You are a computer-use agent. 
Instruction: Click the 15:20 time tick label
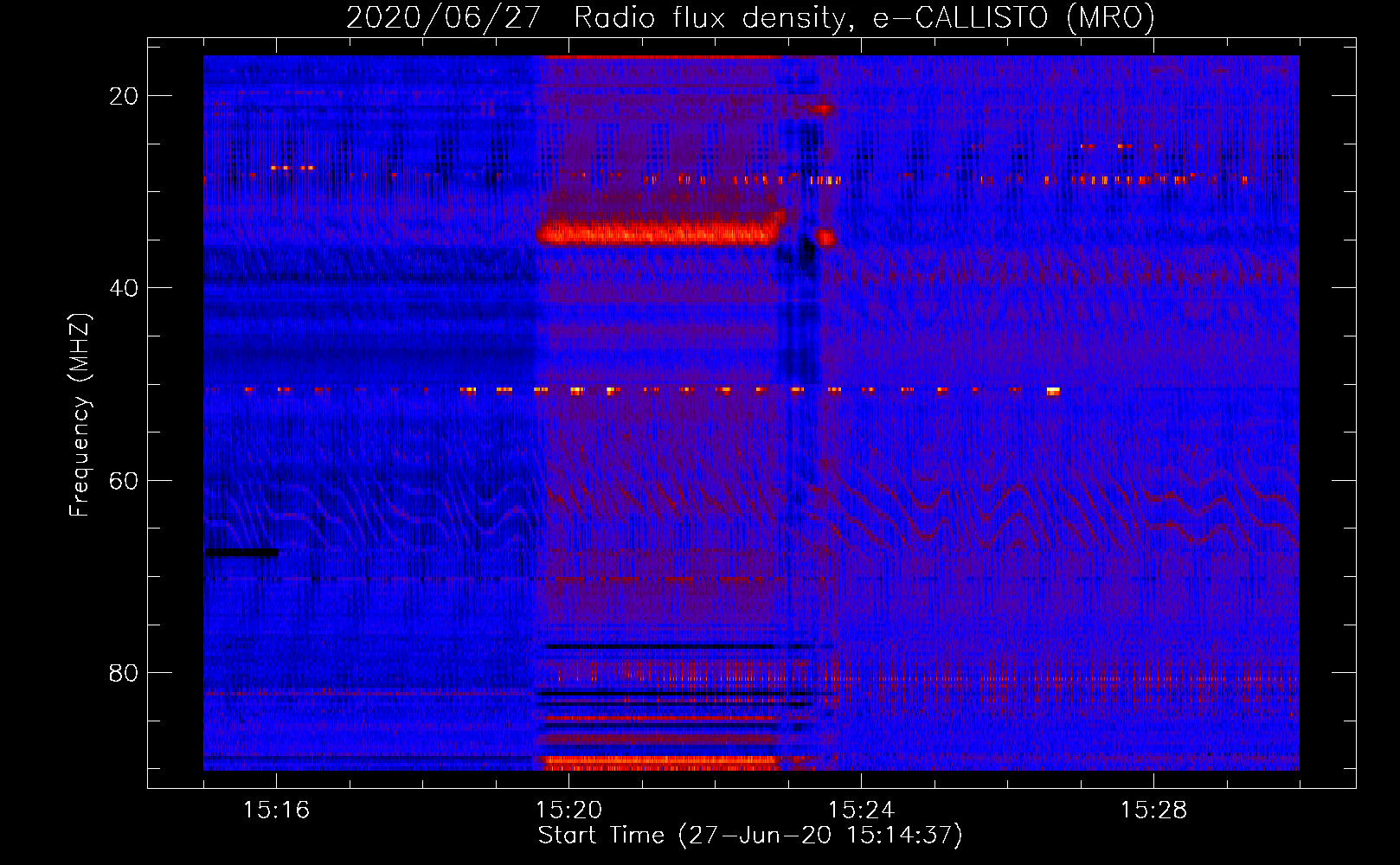click(568, 811)
